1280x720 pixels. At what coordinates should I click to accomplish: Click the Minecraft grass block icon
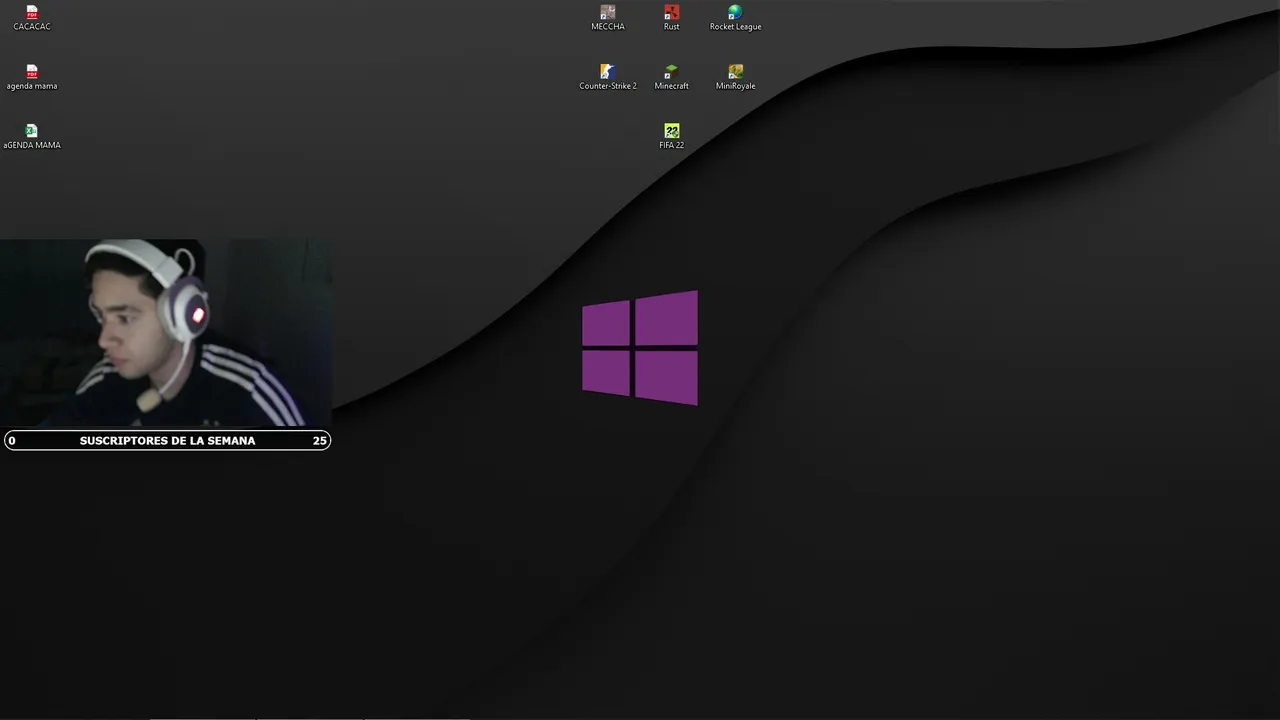672,72
